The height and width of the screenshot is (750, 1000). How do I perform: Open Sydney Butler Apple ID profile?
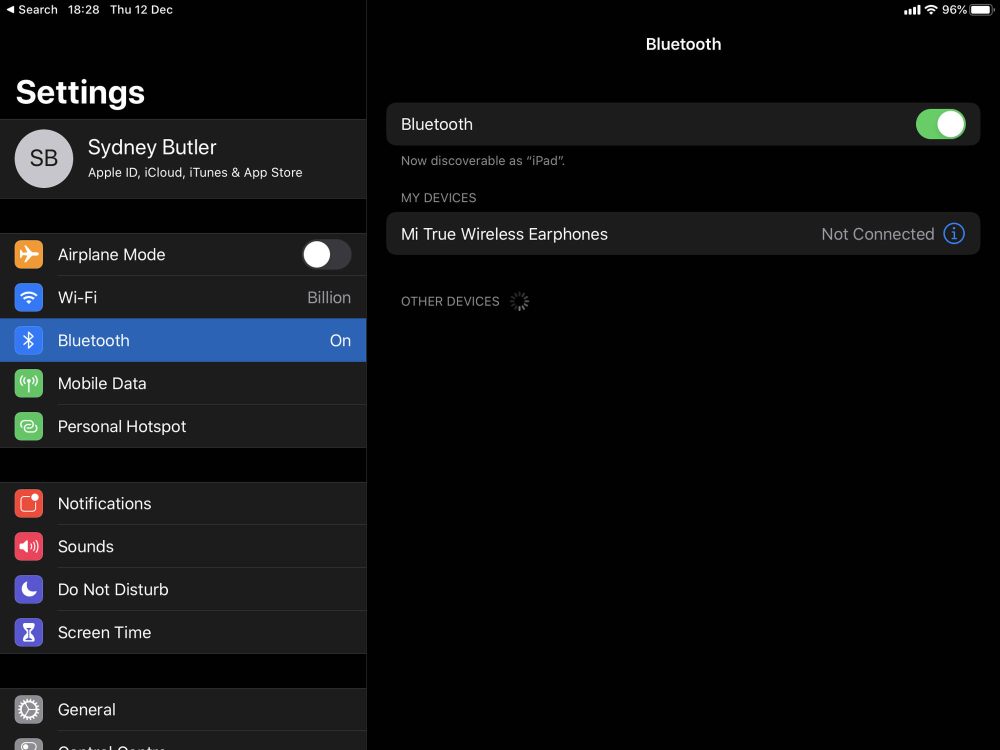coord(195,159)
